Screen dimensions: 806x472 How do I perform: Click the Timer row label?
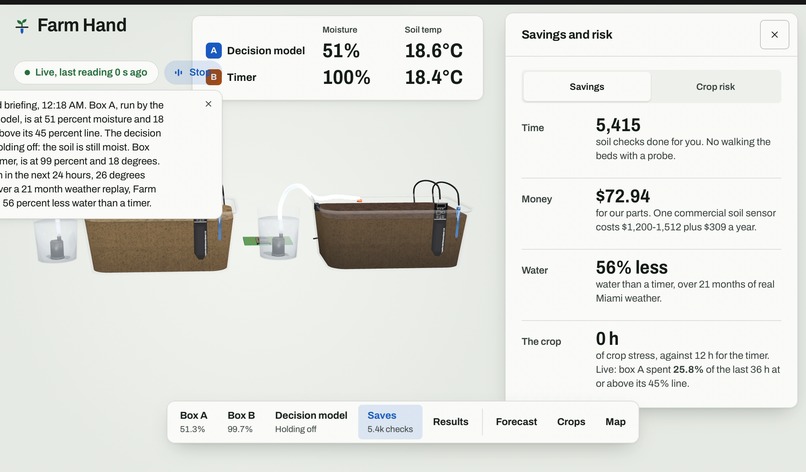click(242, 77)
